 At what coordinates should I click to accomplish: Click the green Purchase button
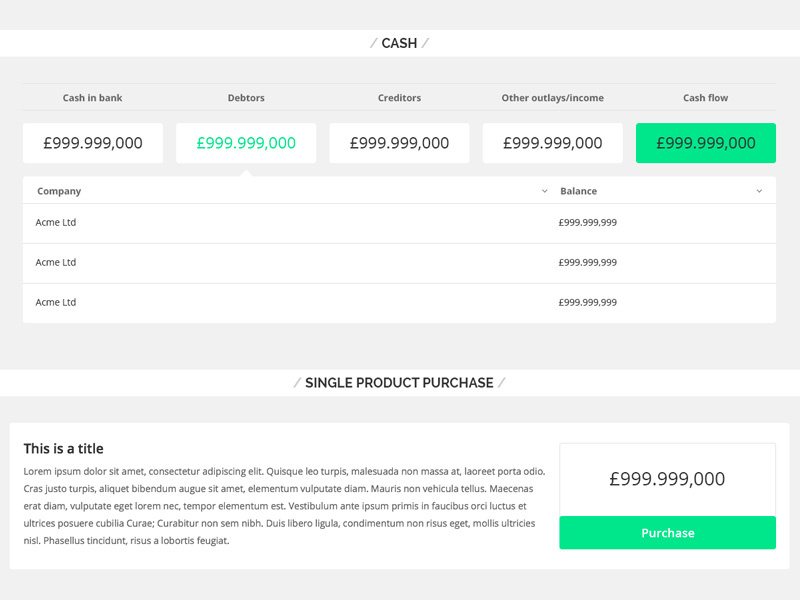(667, 533)
